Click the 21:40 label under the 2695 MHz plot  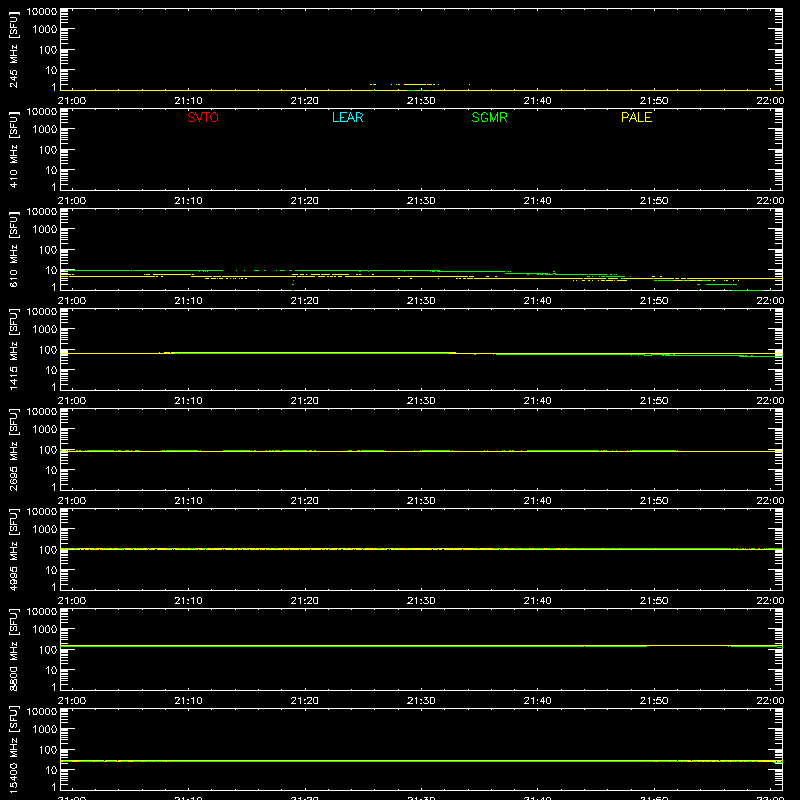point(537,501)
